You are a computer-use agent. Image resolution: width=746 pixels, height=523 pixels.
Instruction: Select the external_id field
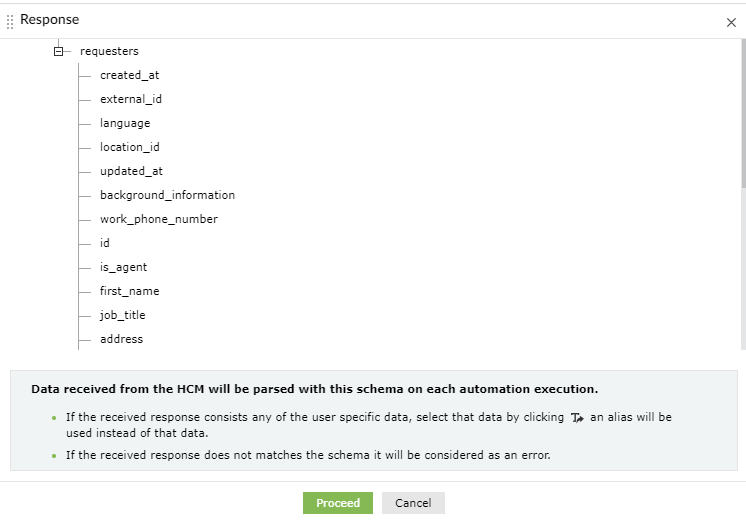click(130, 99)
